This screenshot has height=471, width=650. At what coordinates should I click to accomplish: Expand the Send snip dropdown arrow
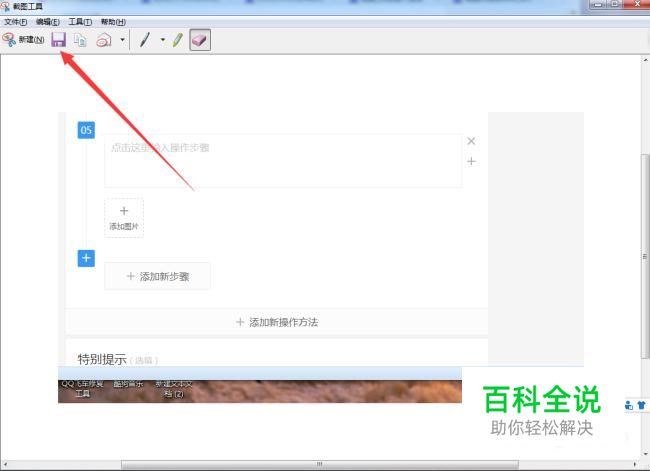(x=122, y=40)
